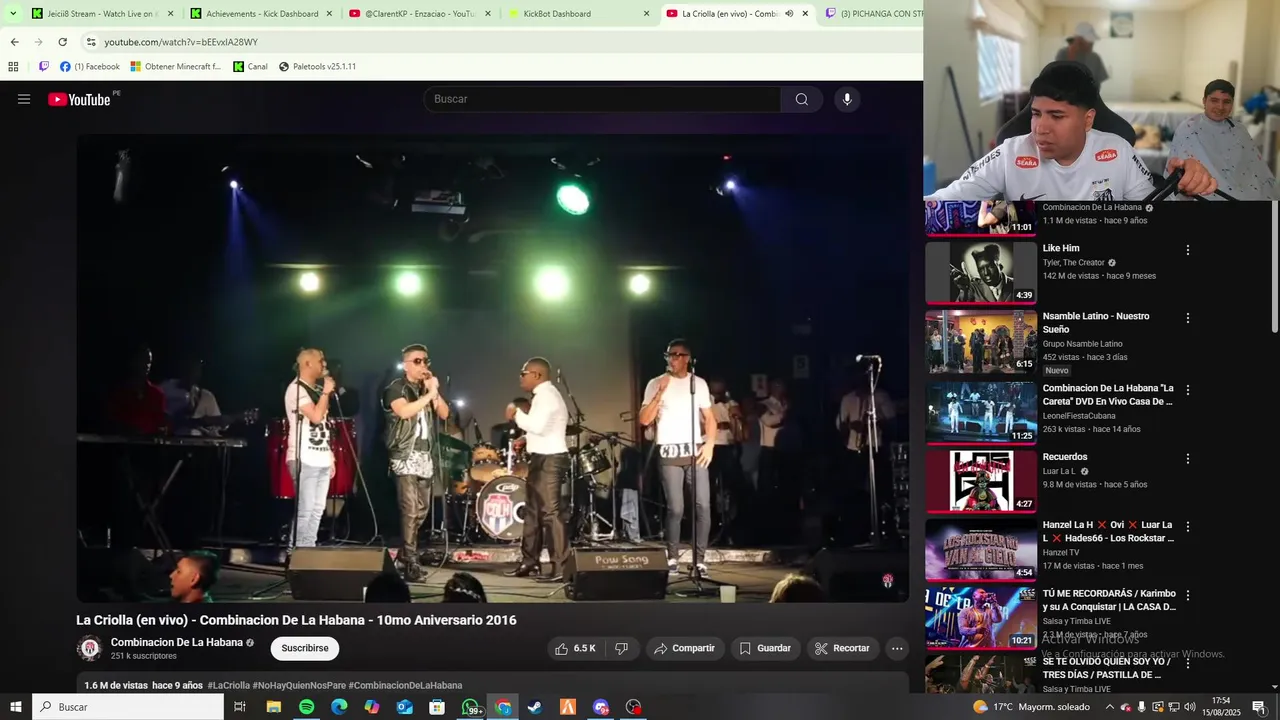Viewport: 1280px width, 720px height.
Task: Open Chrome tab search dropdown arrow
Action: pos(13,14)
